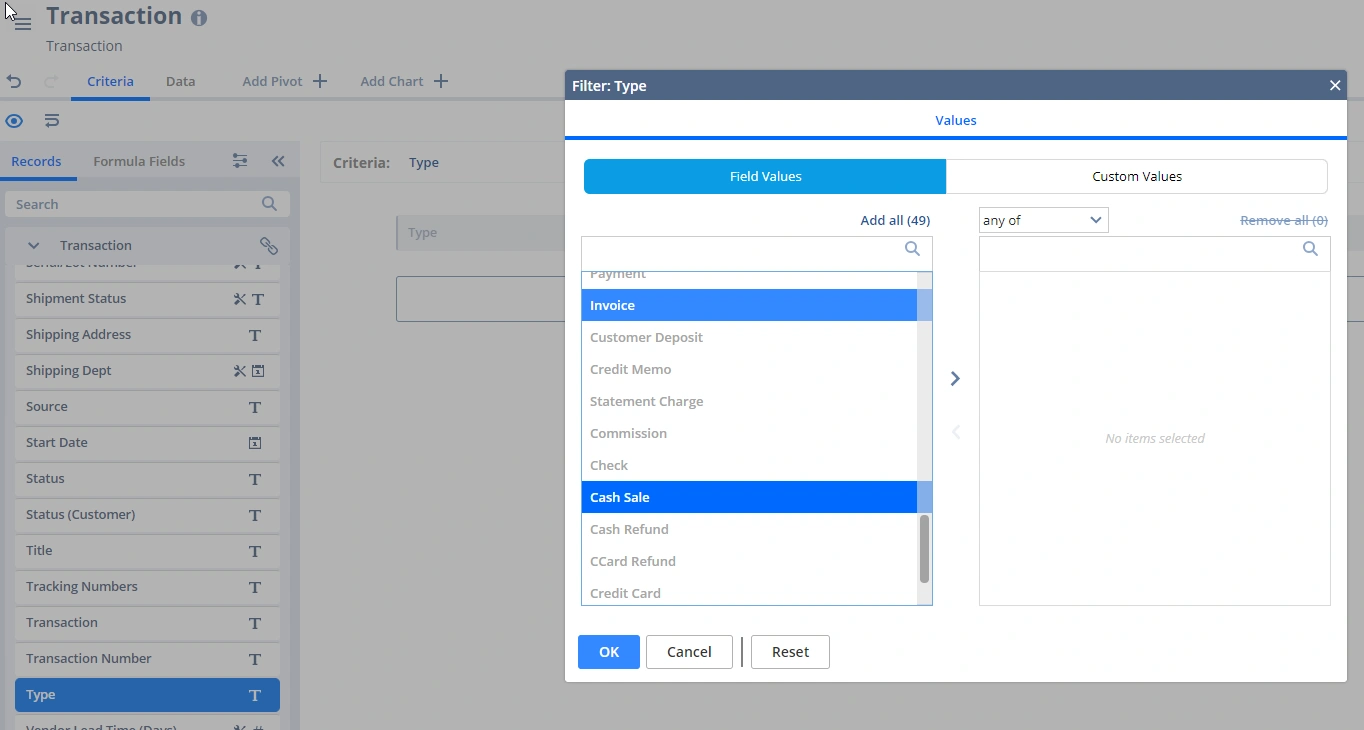This screenshot has width=1364, height=730.
Task: Click search icon in selected values box
Action: 1310,249
